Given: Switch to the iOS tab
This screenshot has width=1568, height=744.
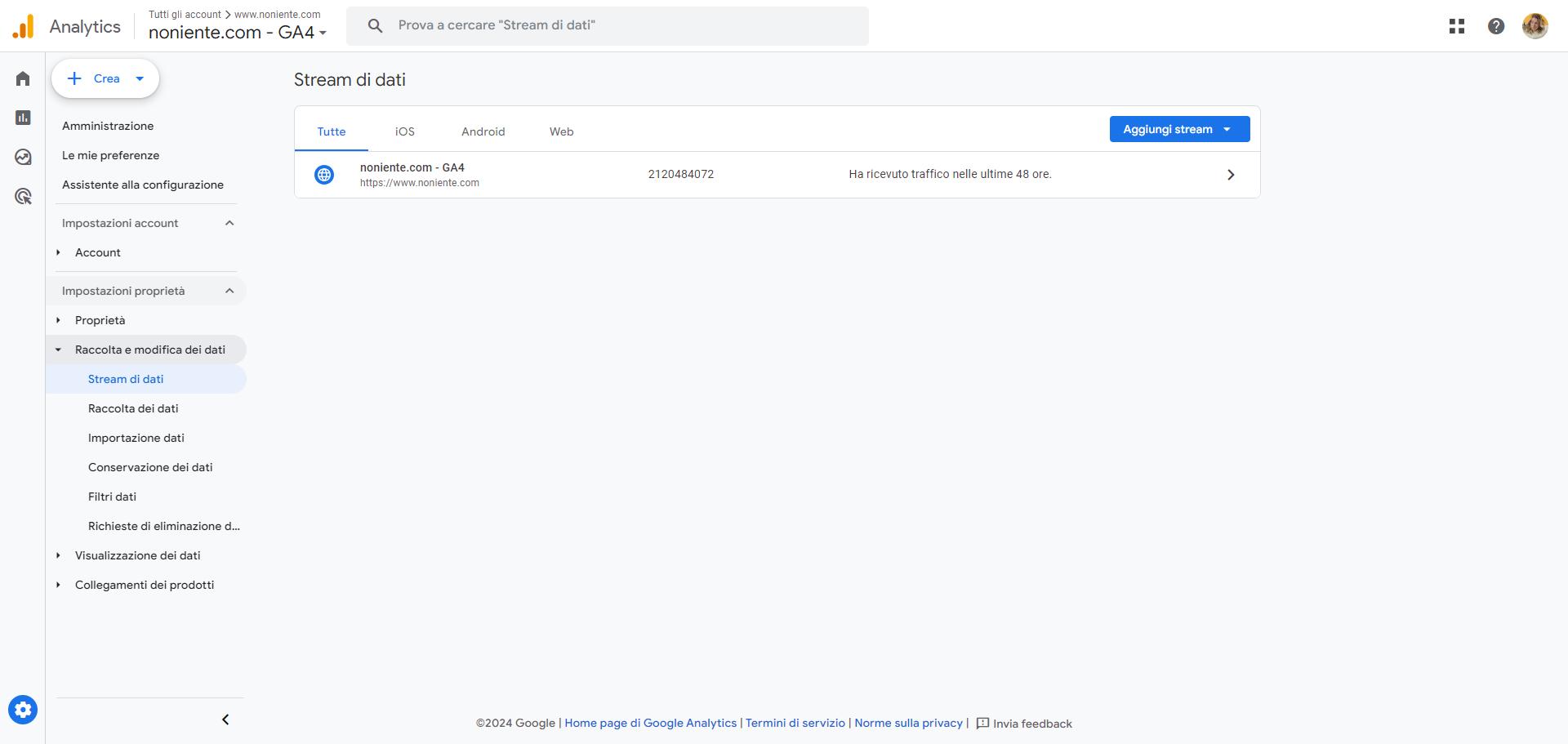Looking at the screenshot, I should 404,131.
